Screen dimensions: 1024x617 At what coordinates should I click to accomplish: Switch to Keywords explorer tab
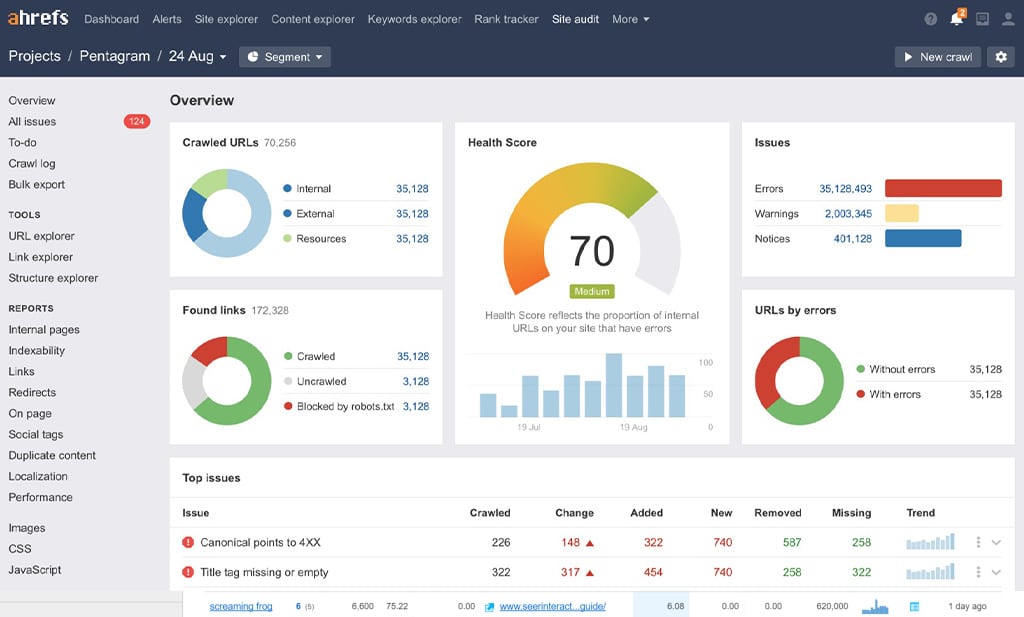(x=414, y=19)
